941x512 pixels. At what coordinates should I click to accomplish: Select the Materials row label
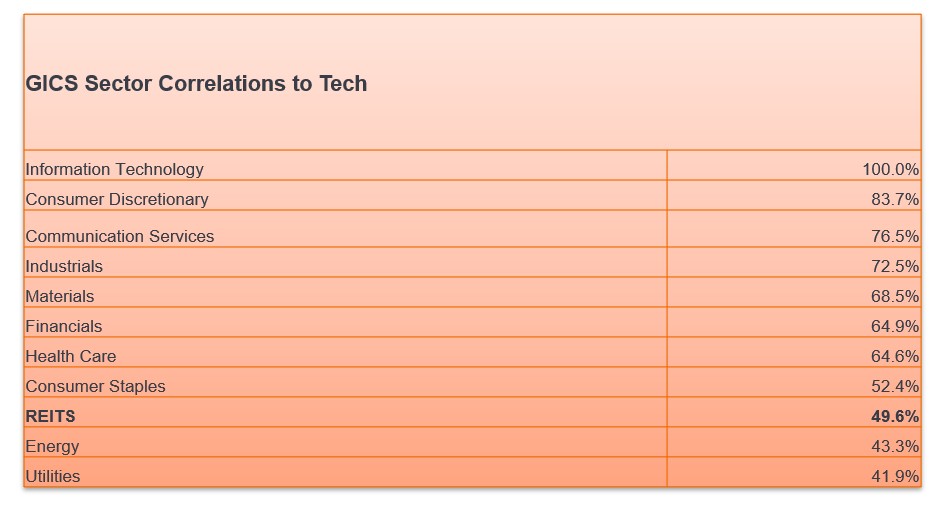[x=60, y=296]
